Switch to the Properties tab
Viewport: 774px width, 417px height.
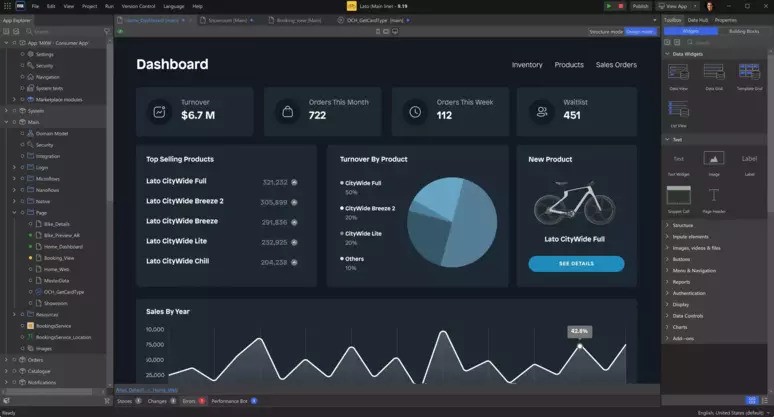725,19
